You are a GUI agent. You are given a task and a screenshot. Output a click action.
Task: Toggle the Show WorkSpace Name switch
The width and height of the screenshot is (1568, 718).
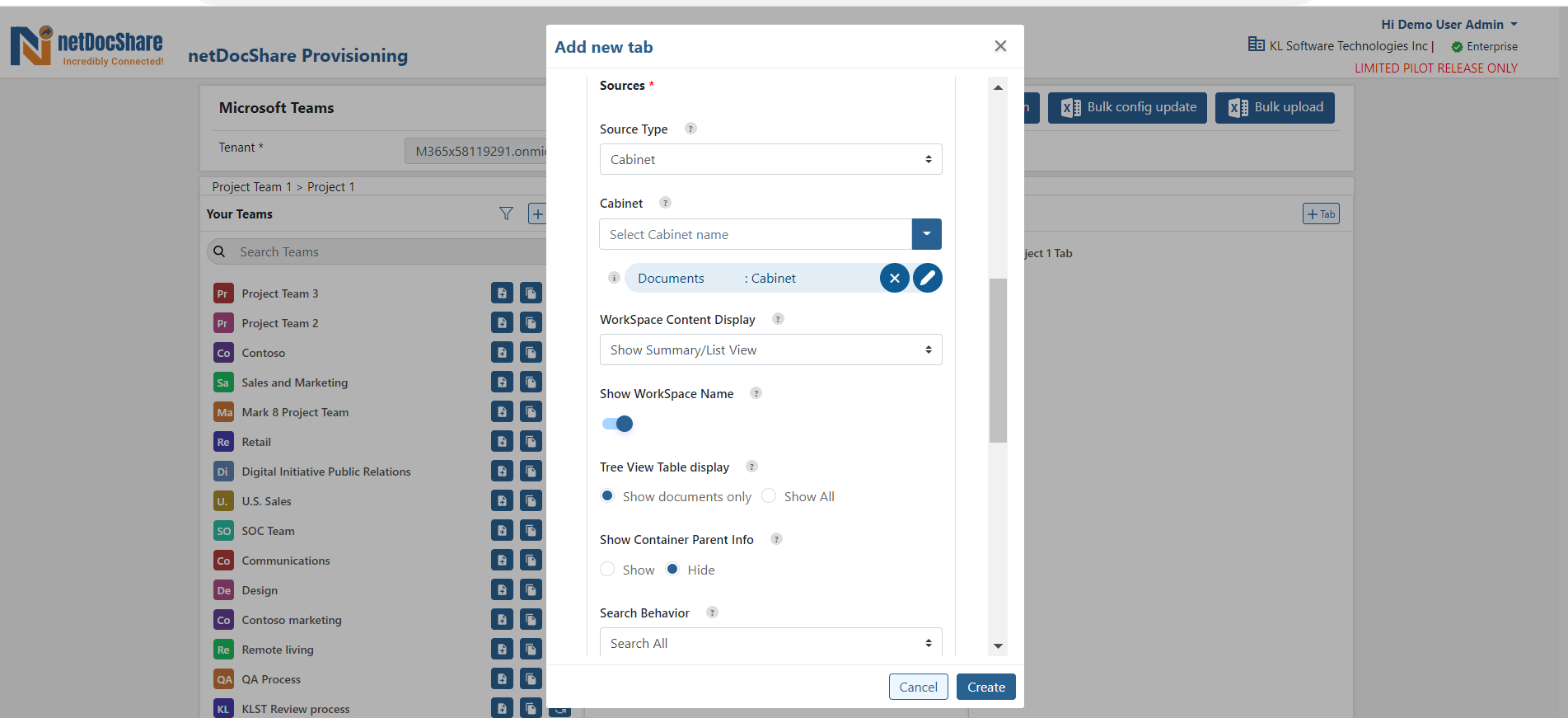tap(617, 424)
